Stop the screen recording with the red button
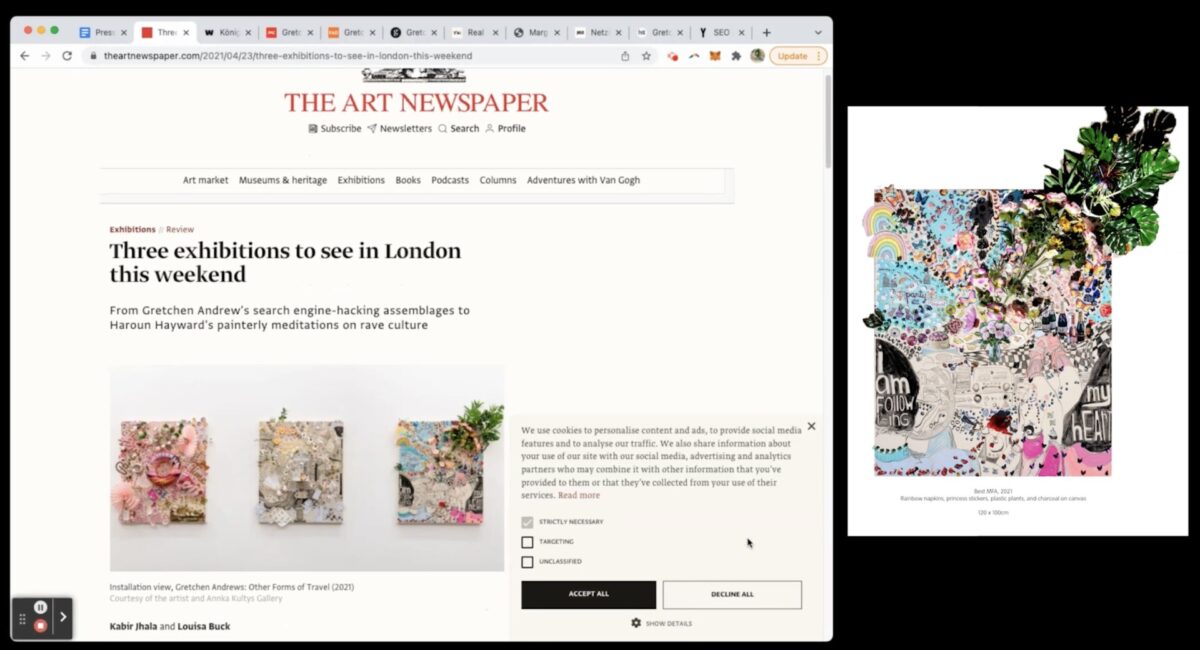The width and height of the screenshot is (1200, 650). [40, 626]
